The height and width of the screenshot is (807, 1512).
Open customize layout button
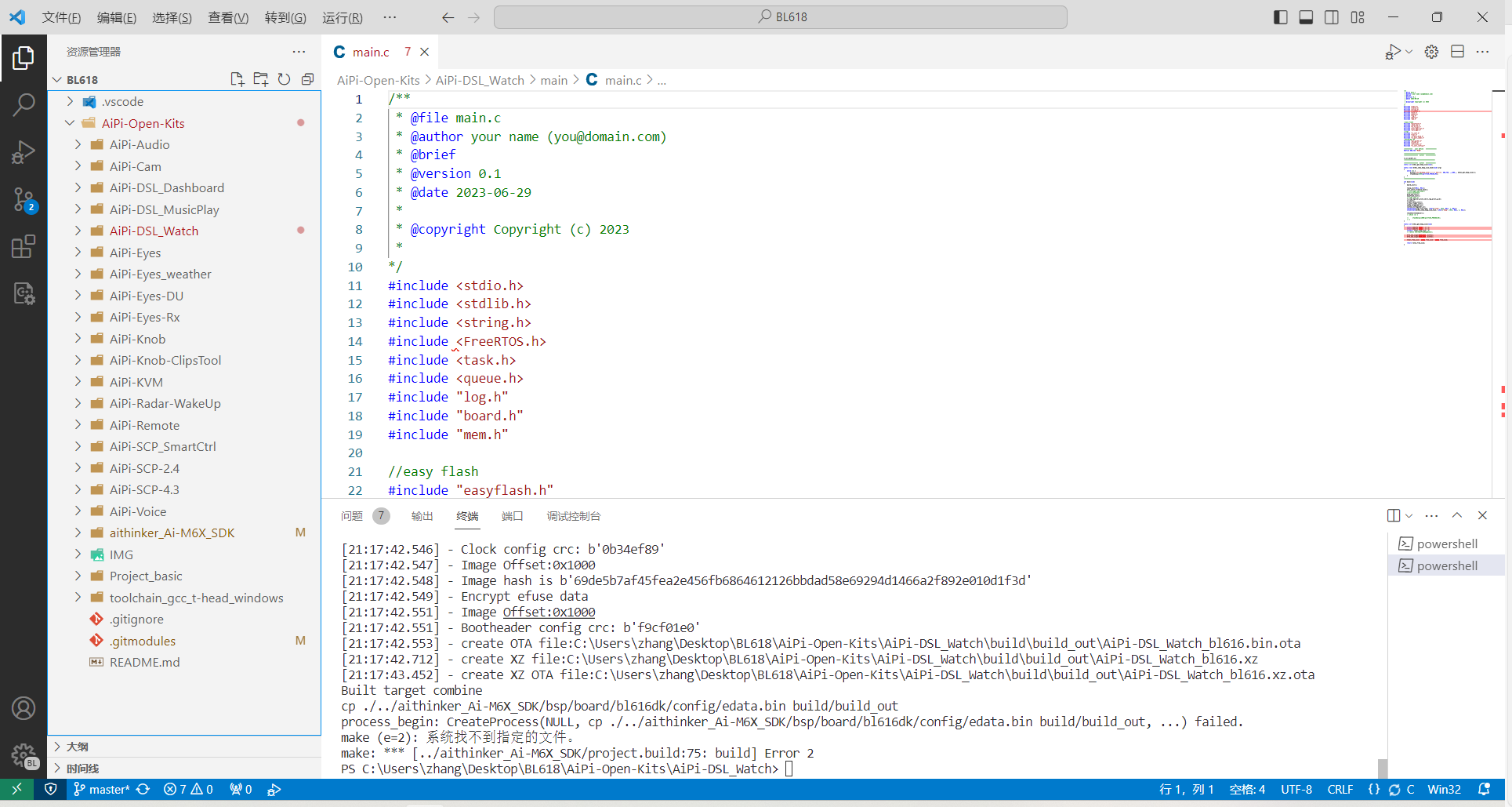[x=1358, y=17]
